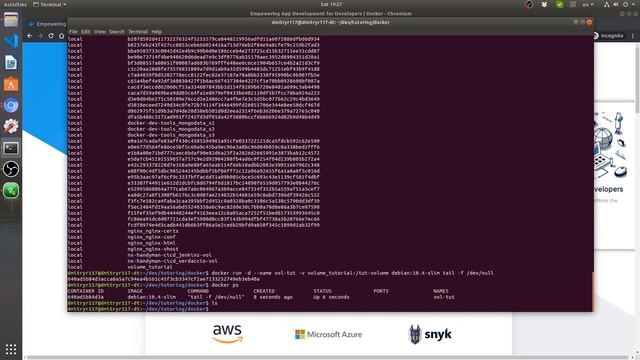
Task: Click the Chromium page vertical scrollbar
Action: (637, 80)
